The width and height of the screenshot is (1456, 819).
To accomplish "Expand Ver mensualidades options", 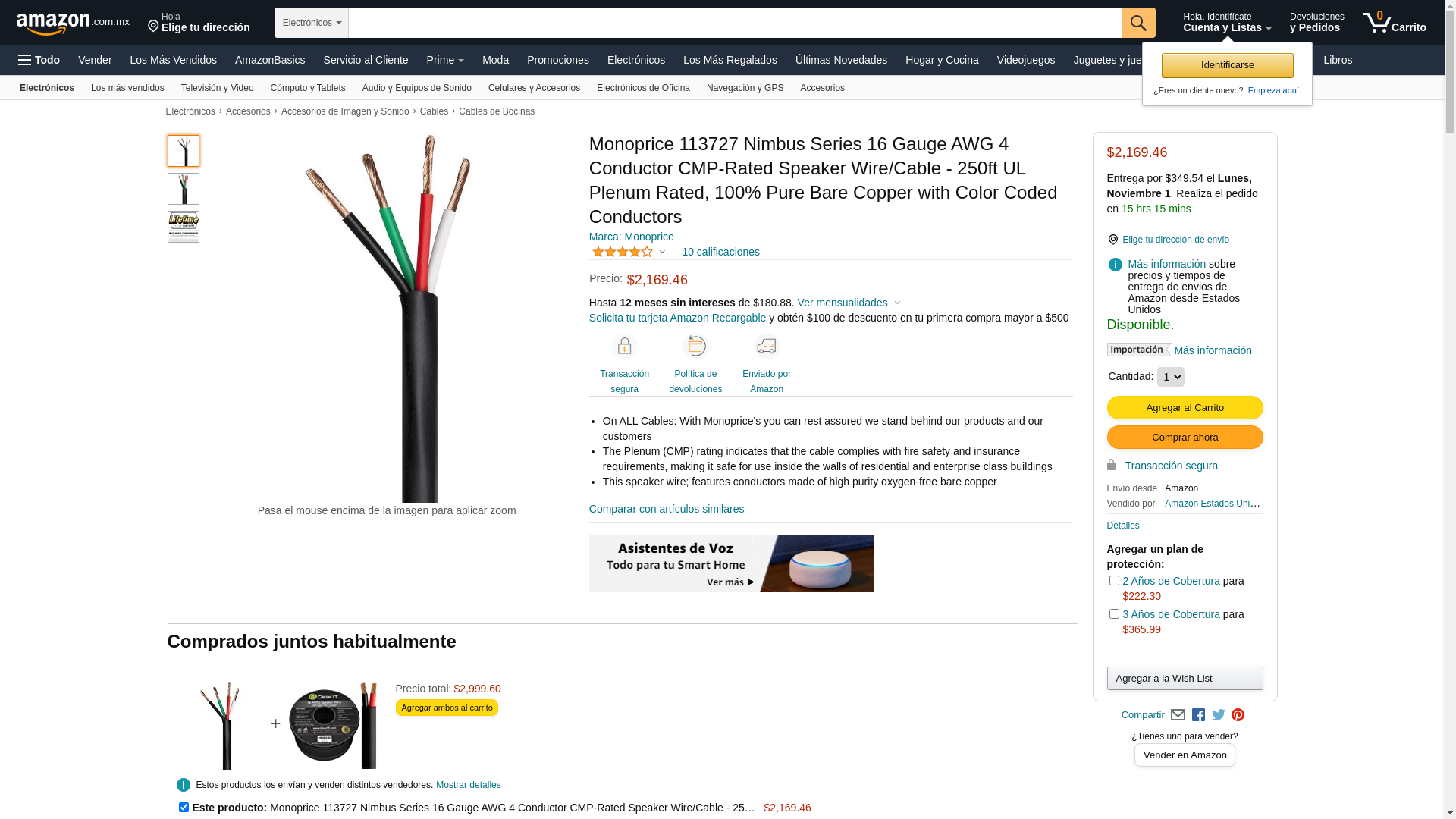I will [849, 303].
